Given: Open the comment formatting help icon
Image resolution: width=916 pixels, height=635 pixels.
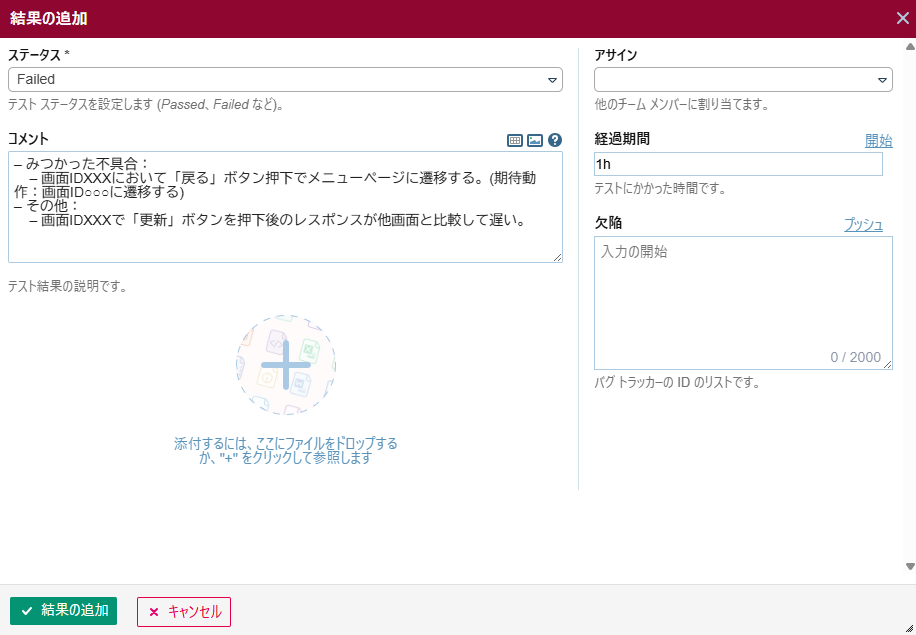Looking at the screenshot, I should coord(555,141).
